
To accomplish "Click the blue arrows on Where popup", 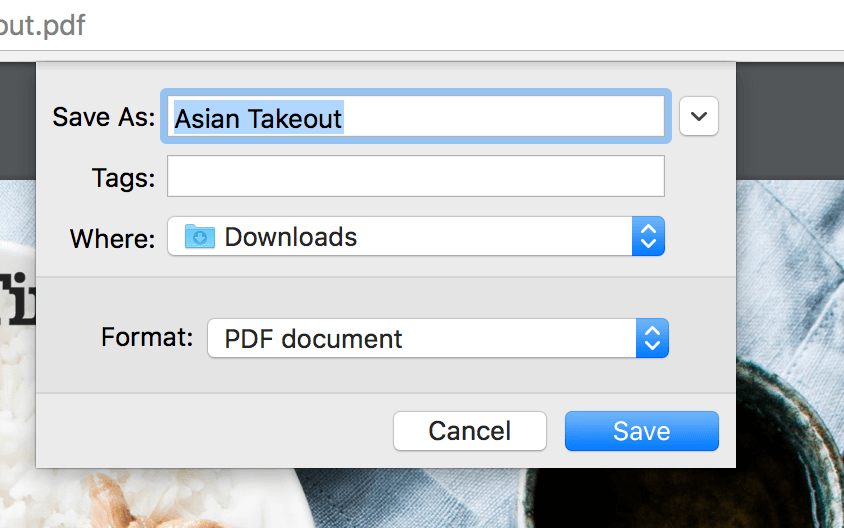I will tap(648, 237).
